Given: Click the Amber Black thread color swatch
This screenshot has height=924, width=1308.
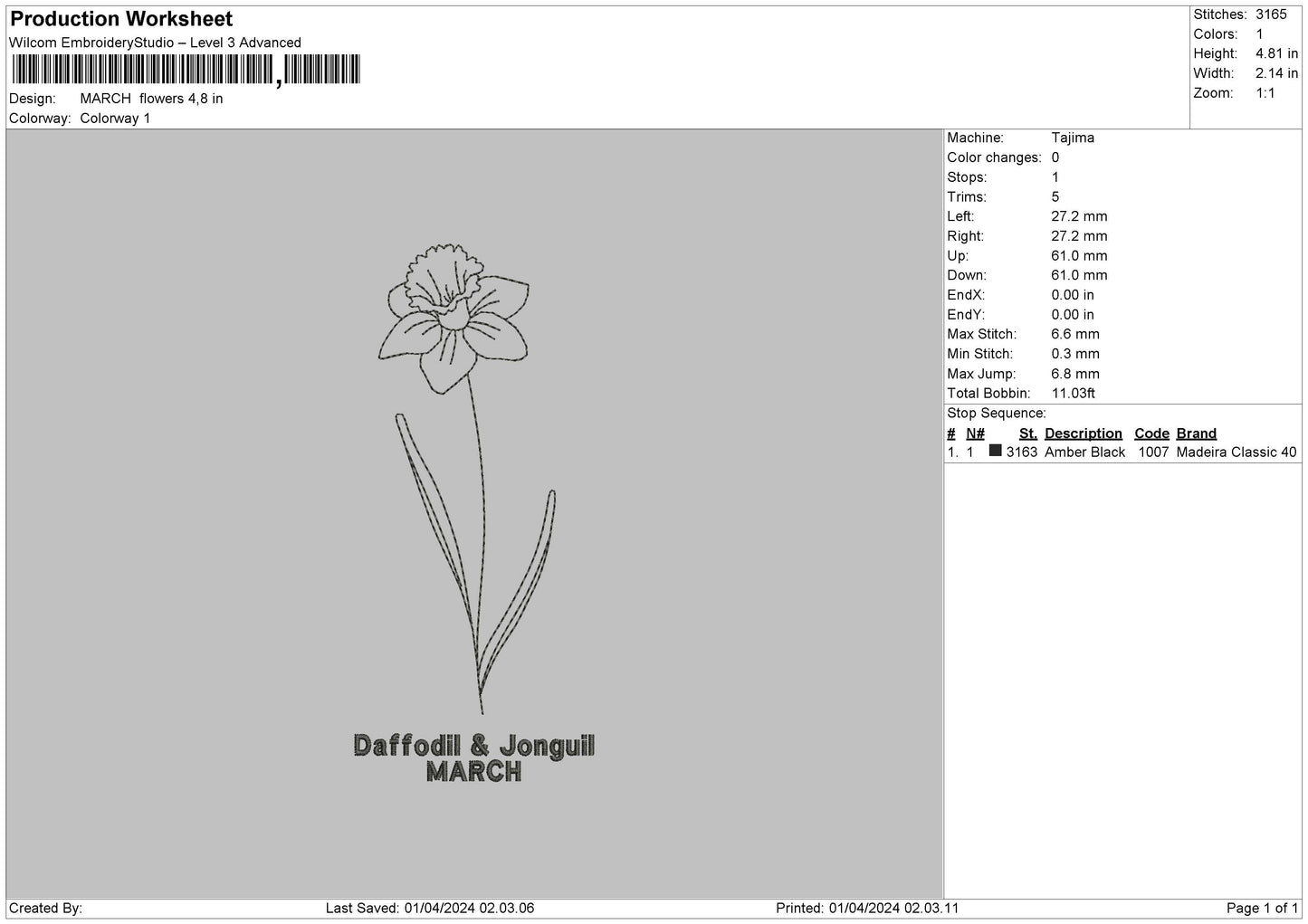Looking at the screenshot, I should 996,451.
